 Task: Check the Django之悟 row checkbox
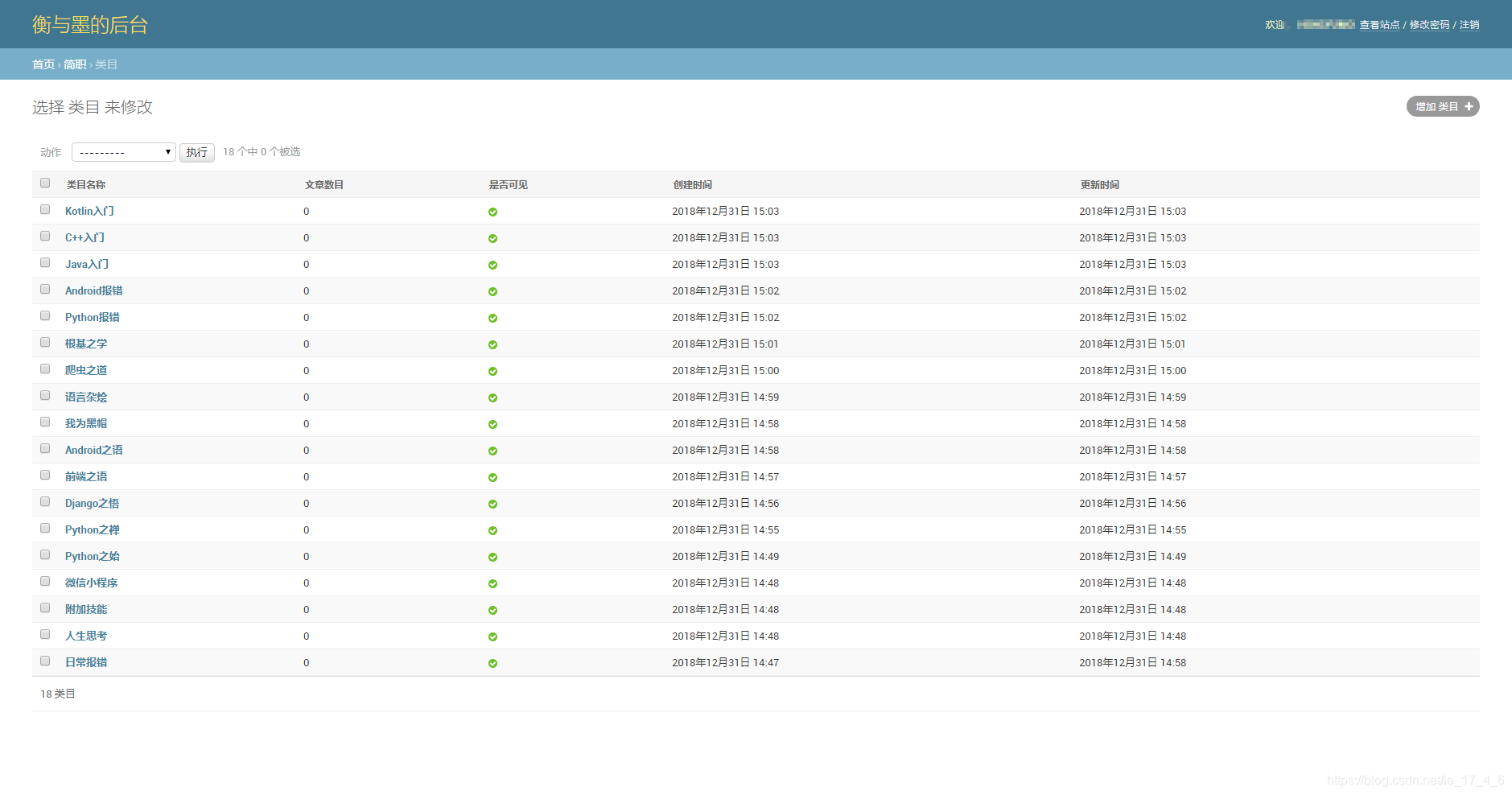coord(45,501)
